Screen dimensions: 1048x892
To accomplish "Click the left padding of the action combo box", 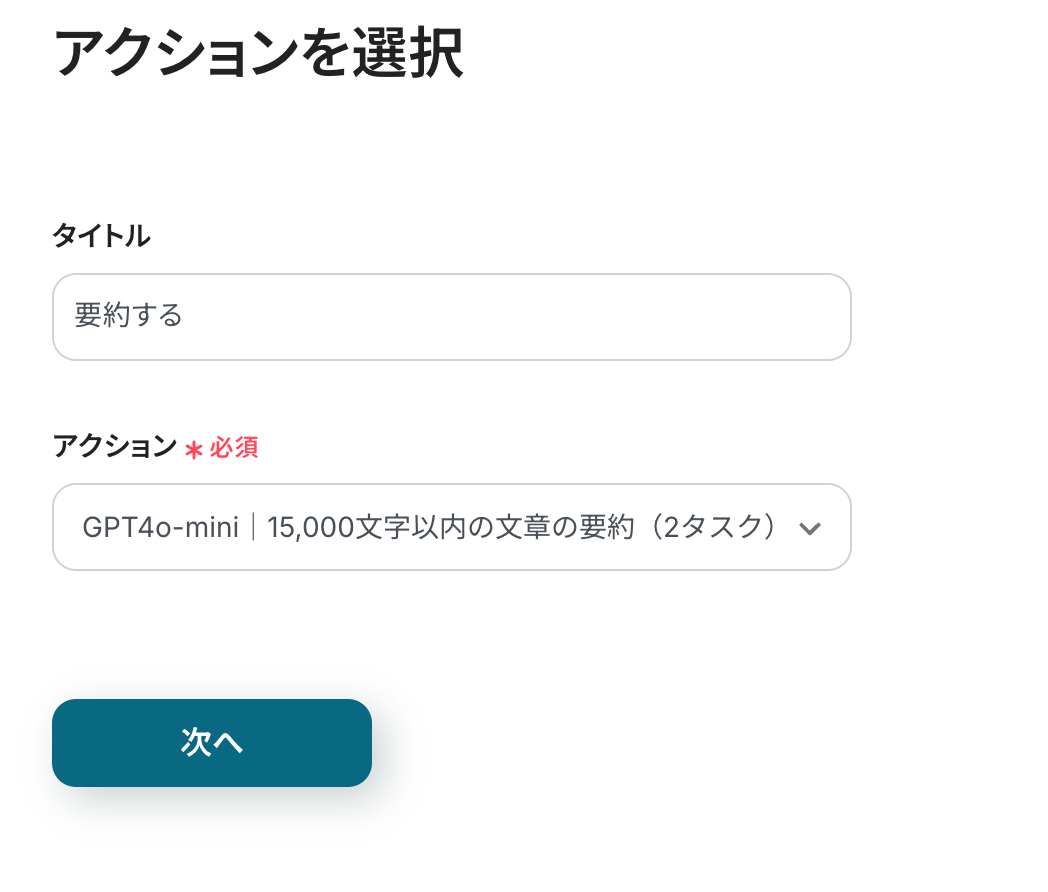I will [66, 527].
